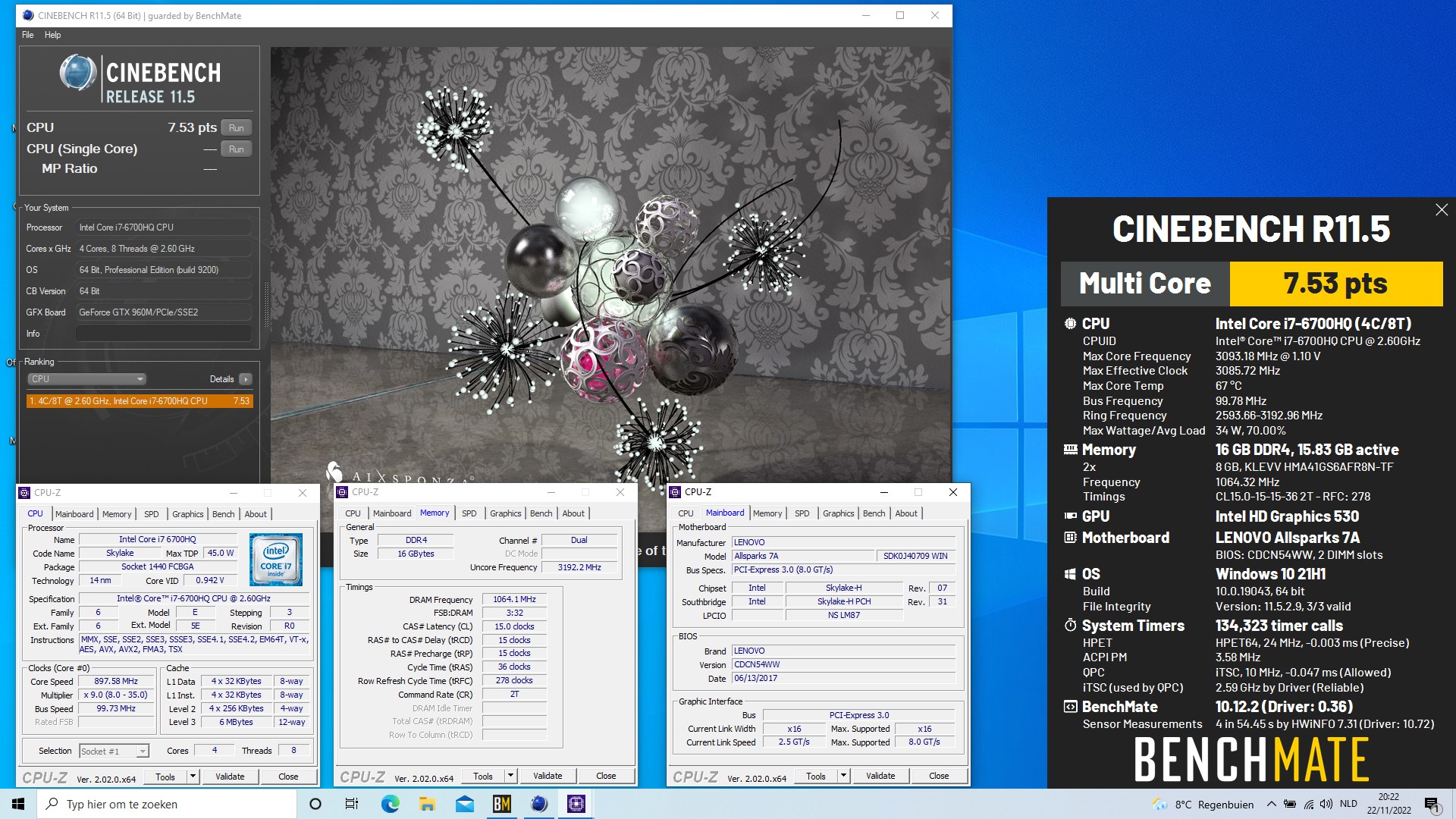Click the DRAM Frequency 1064.1 MHz value
Screen dimensions: 1456x819
tap(514, 600)
